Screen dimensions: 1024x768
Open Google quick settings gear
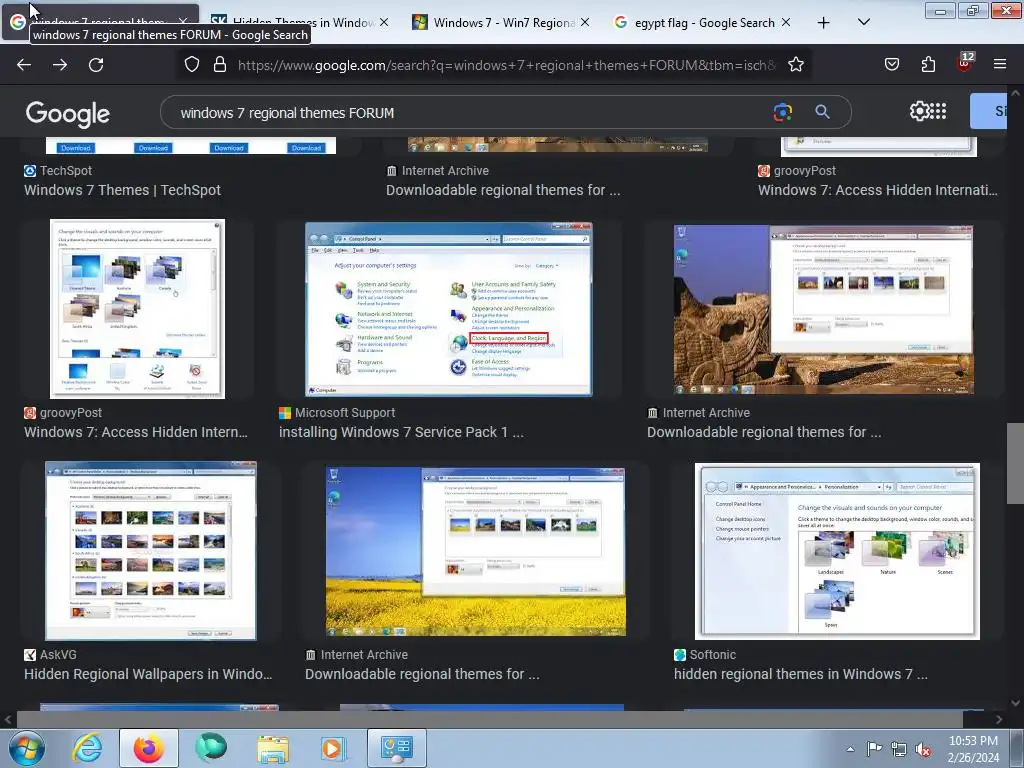pyautogui.click(x=918, y=111)
